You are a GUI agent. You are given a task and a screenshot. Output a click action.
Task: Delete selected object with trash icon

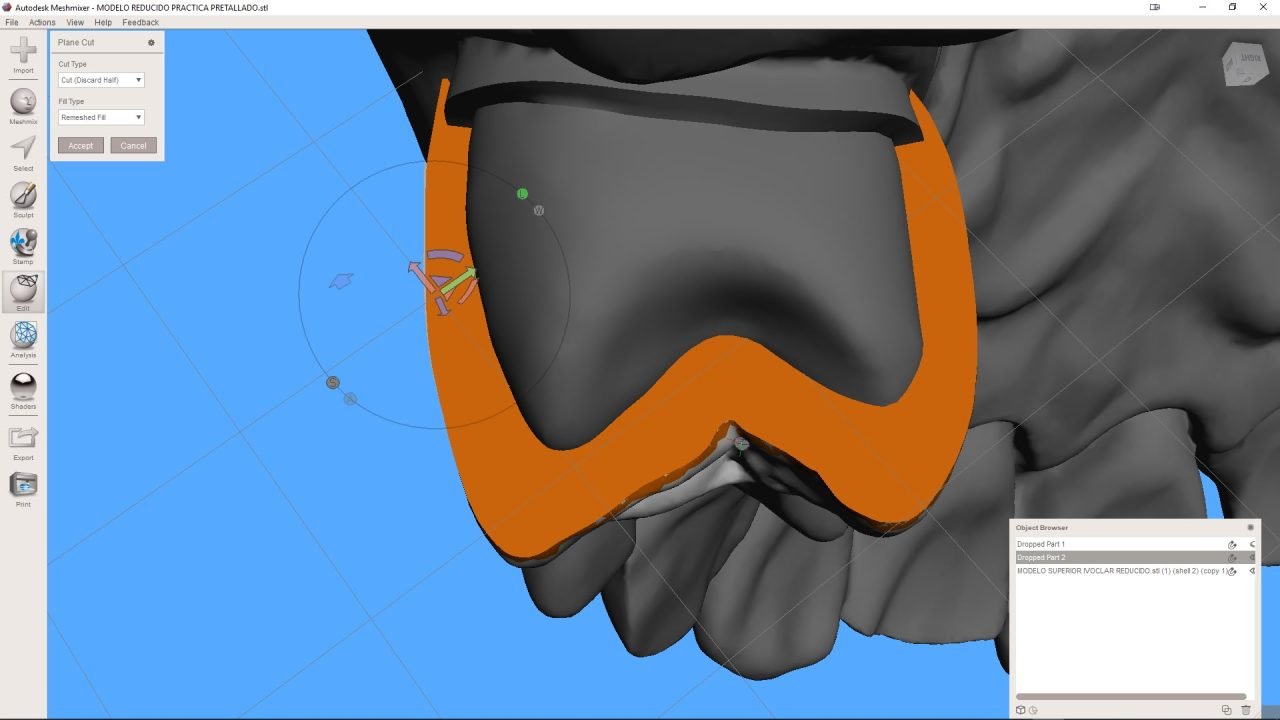point(1246,710)
